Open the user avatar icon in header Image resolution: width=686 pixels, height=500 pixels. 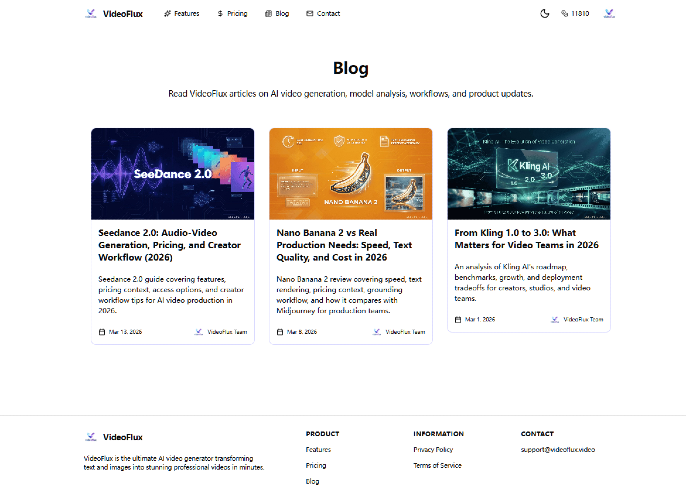[609, 14]
